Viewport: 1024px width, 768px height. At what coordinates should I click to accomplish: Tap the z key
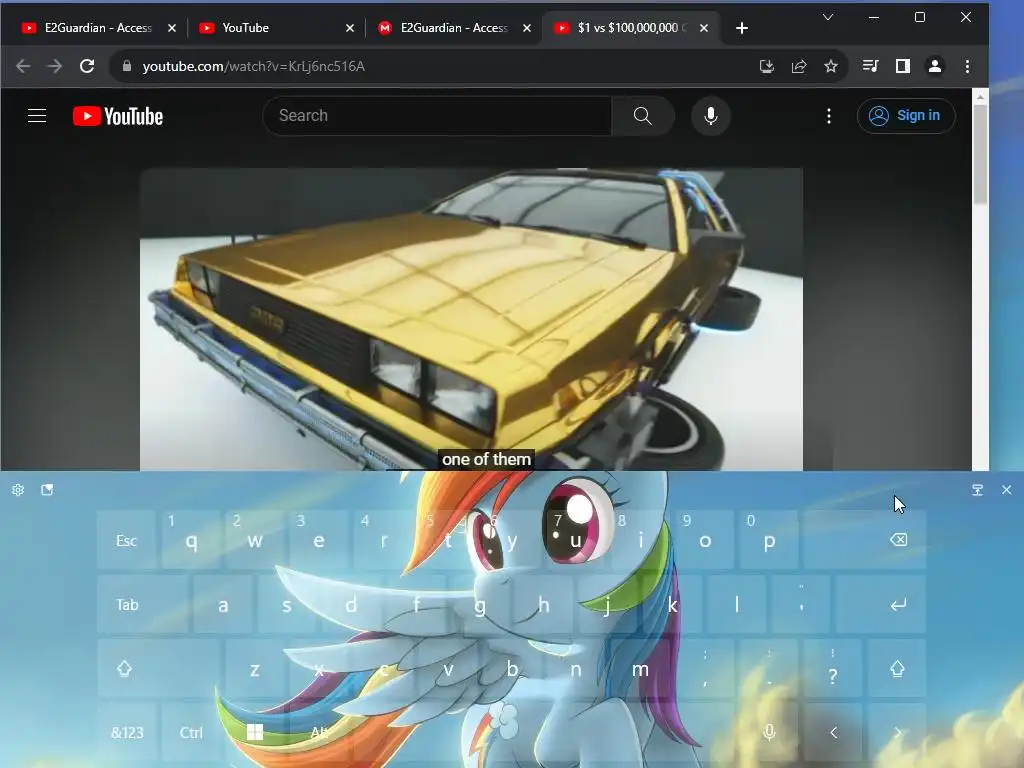click(255, 669)
